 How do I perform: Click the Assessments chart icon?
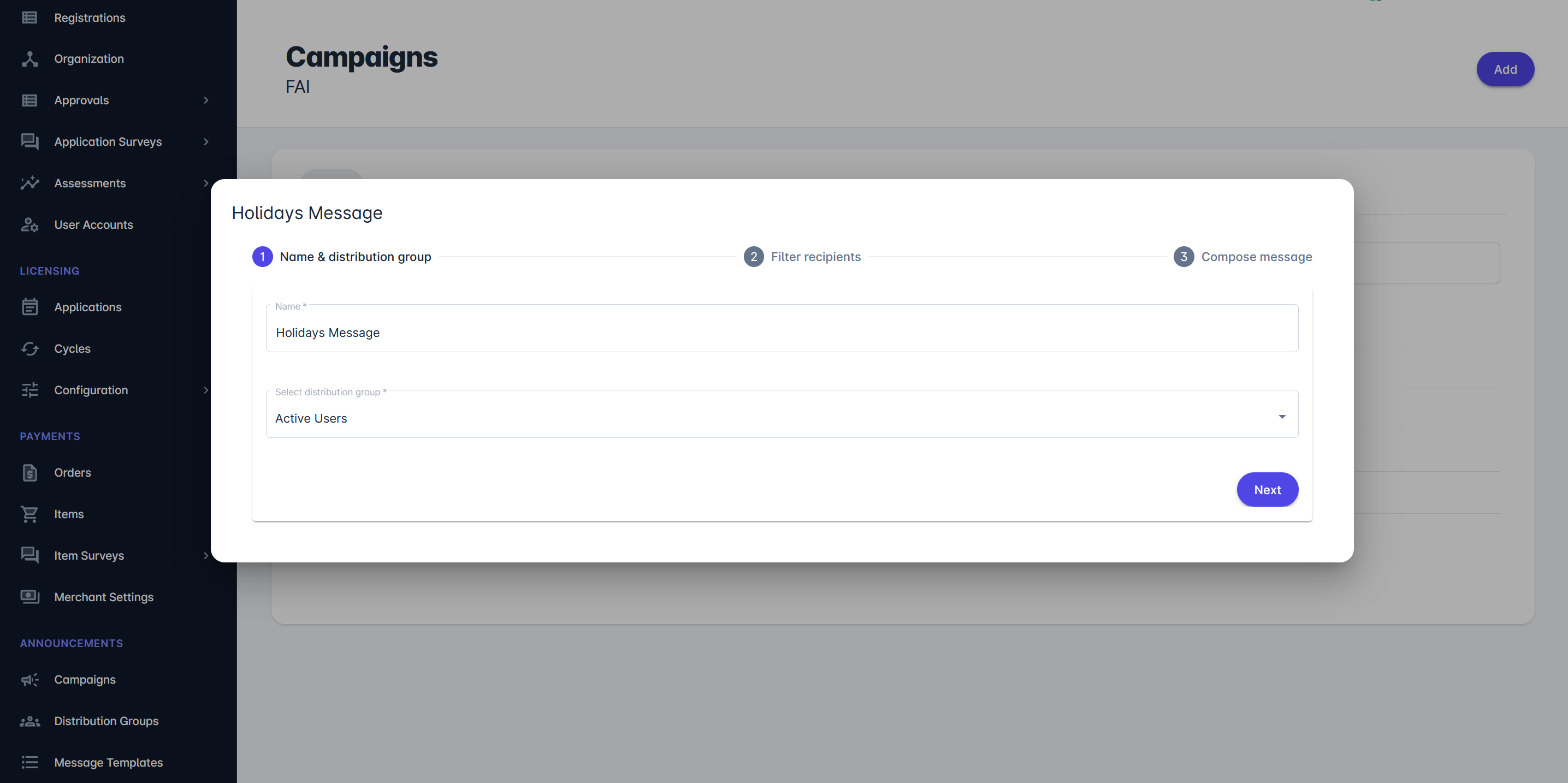[29, 183]
